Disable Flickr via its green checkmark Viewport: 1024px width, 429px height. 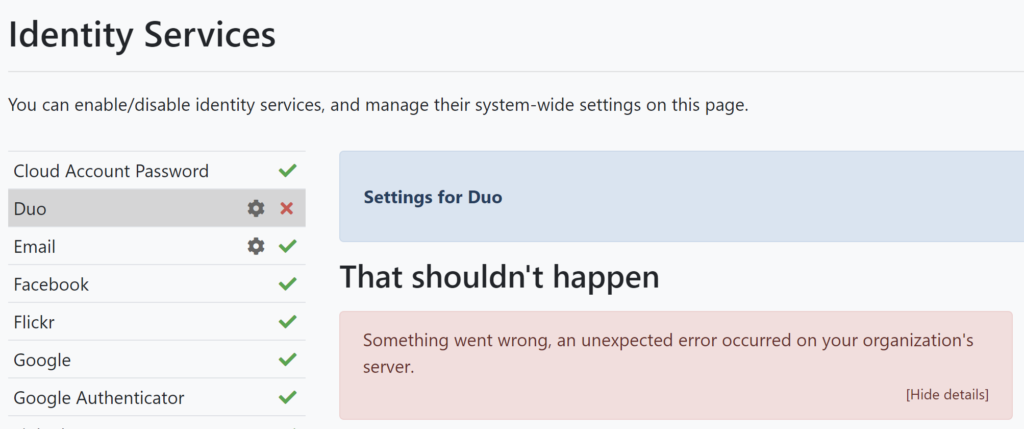point(287,322)
